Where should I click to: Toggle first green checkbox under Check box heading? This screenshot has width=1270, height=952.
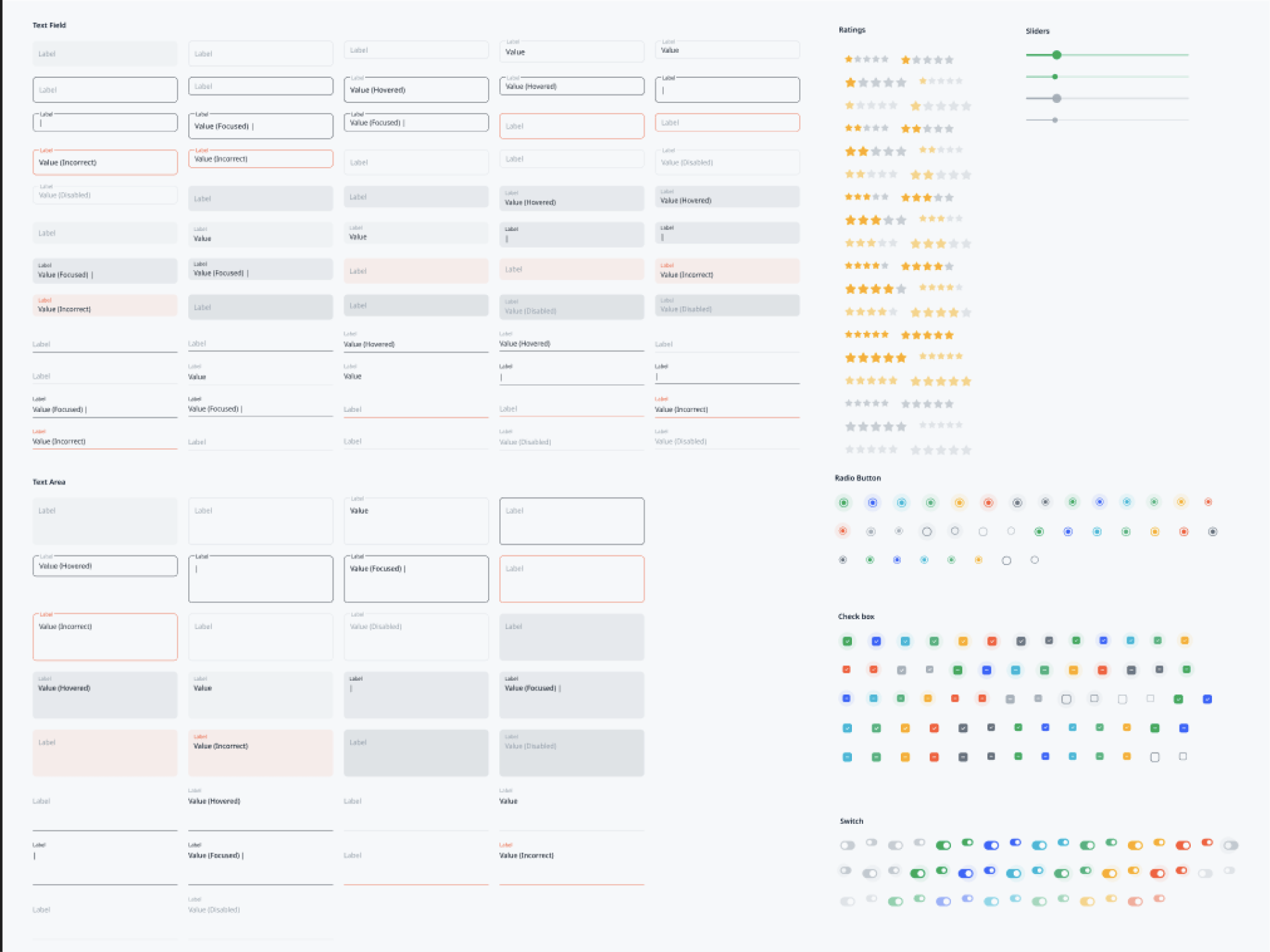click(847, 641)
